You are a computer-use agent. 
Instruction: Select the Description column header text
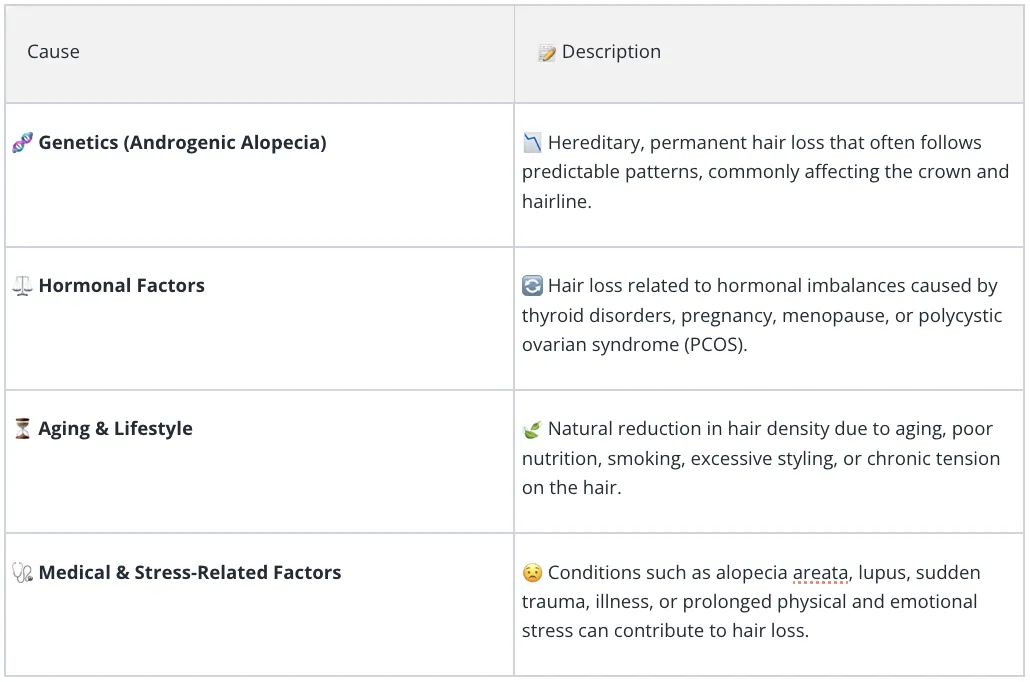click(x=611, y=51)
